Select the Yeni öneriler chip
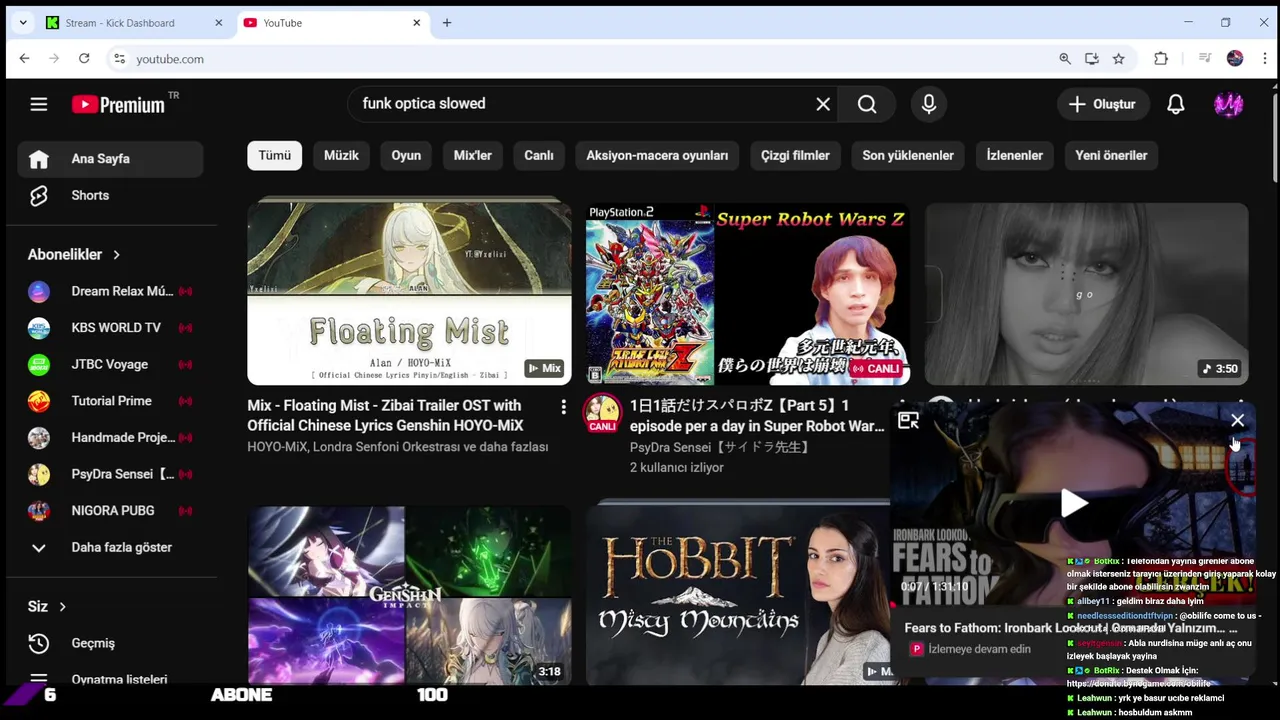Image resolution: width=1280 pixels, height=720 pixels. click(1111, 155)
